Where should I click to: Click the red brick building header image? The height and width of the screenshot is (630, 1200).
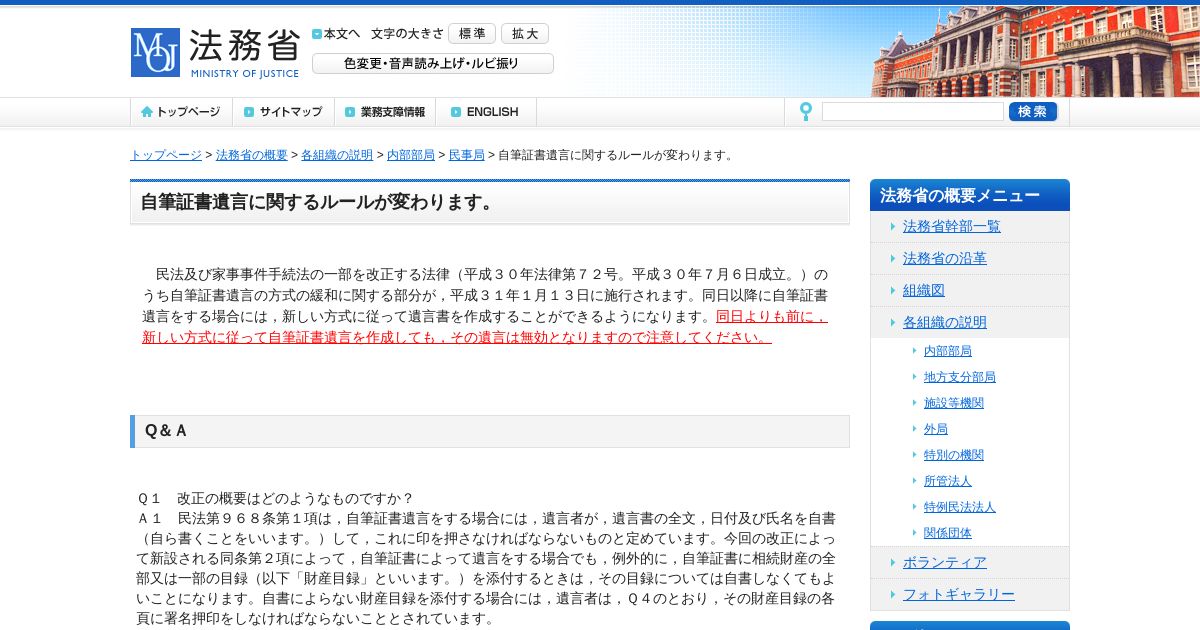coord(1035,50)
